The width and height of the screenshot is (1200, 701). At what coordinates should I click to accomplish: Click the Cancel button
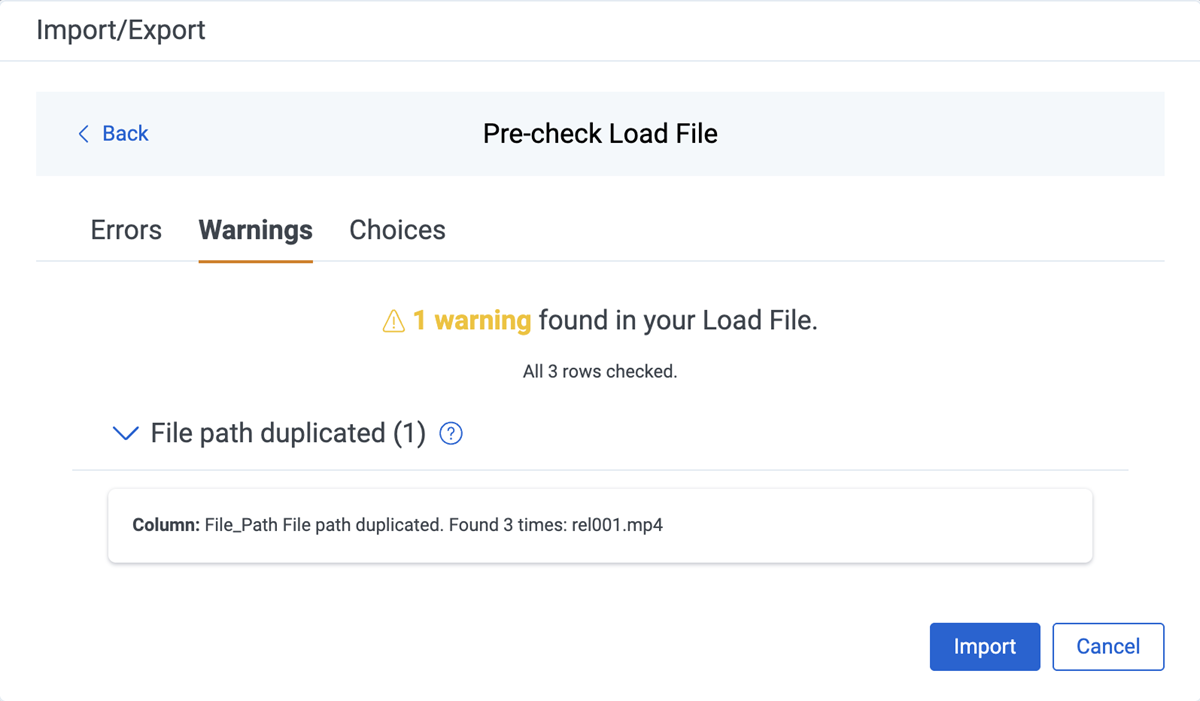[x=1108, y=646]
